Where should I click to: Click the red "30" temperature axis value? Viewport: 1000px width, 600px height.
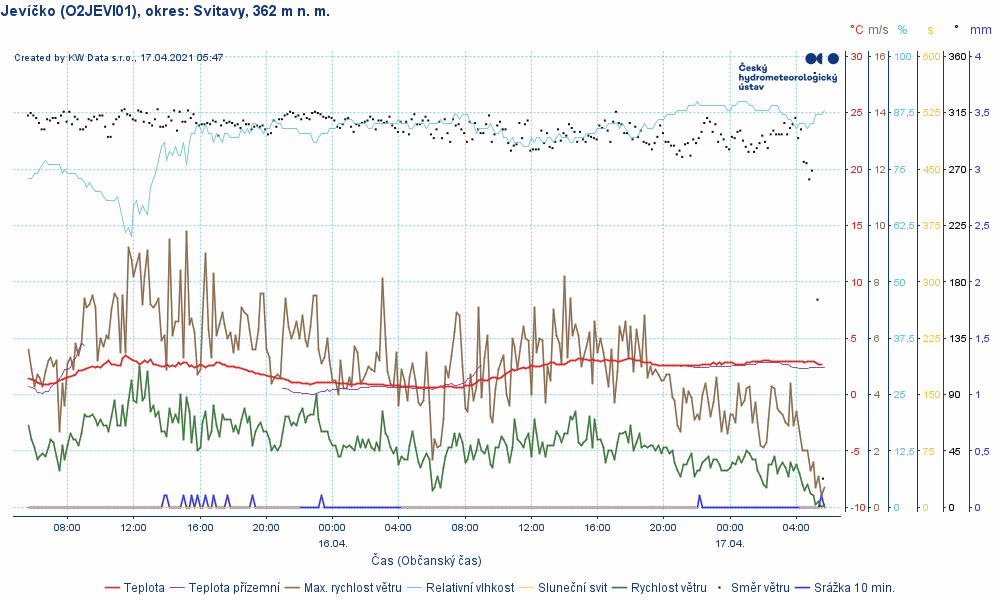coord(857,57)
